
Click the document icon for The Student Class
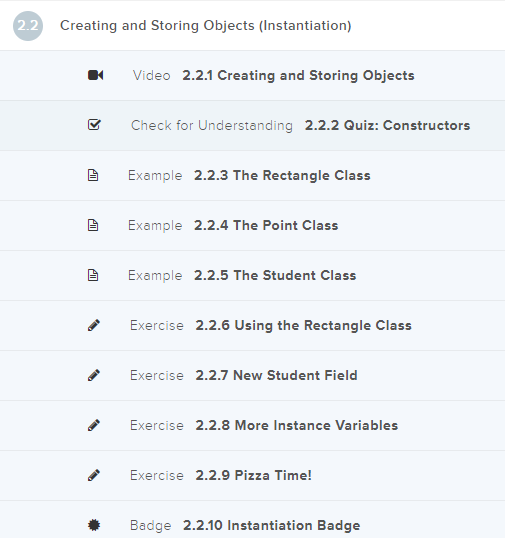[x=93, y=275]
